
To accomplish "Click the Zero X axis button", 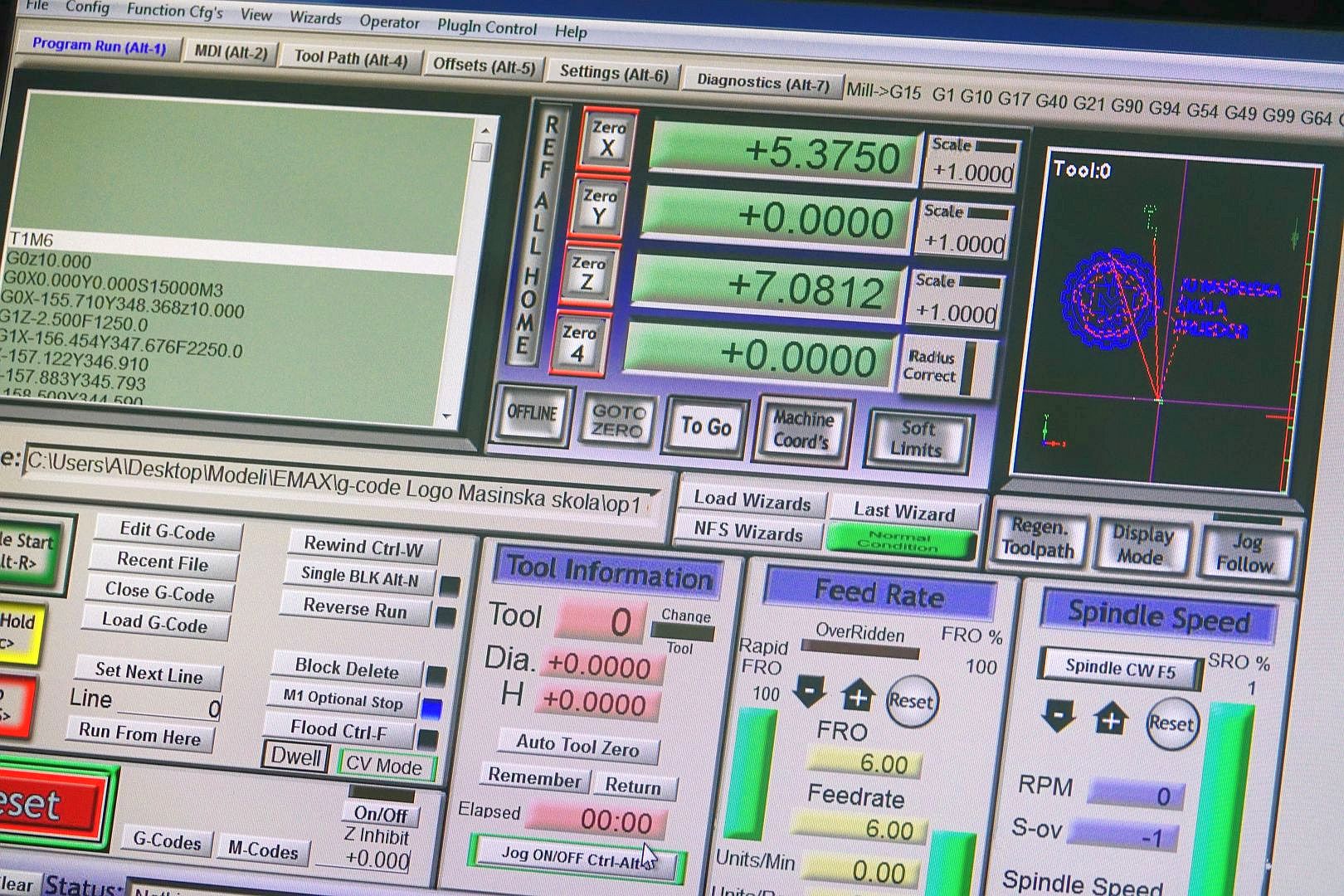I will [609, 139].
